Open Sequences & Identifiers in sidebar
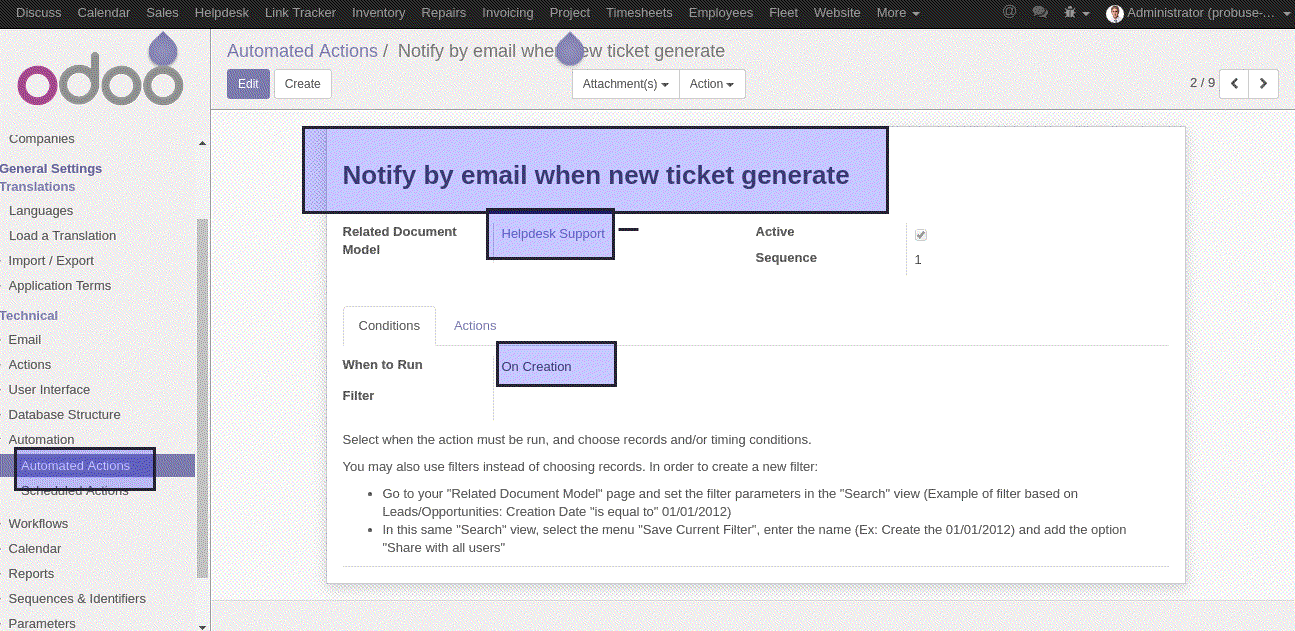The height and width of the screenshot is (631, 1295). (x=77, y=599)
